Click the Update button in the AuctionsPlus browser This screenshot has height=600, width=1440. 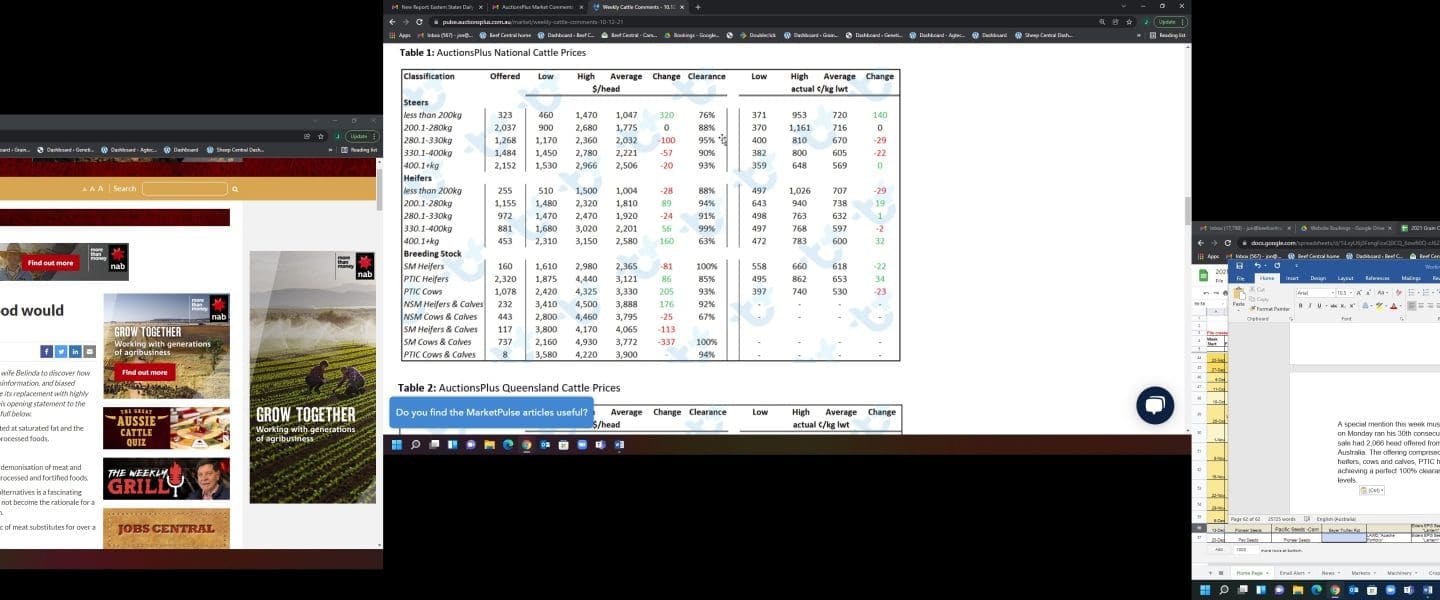(x=1166, y=21)
